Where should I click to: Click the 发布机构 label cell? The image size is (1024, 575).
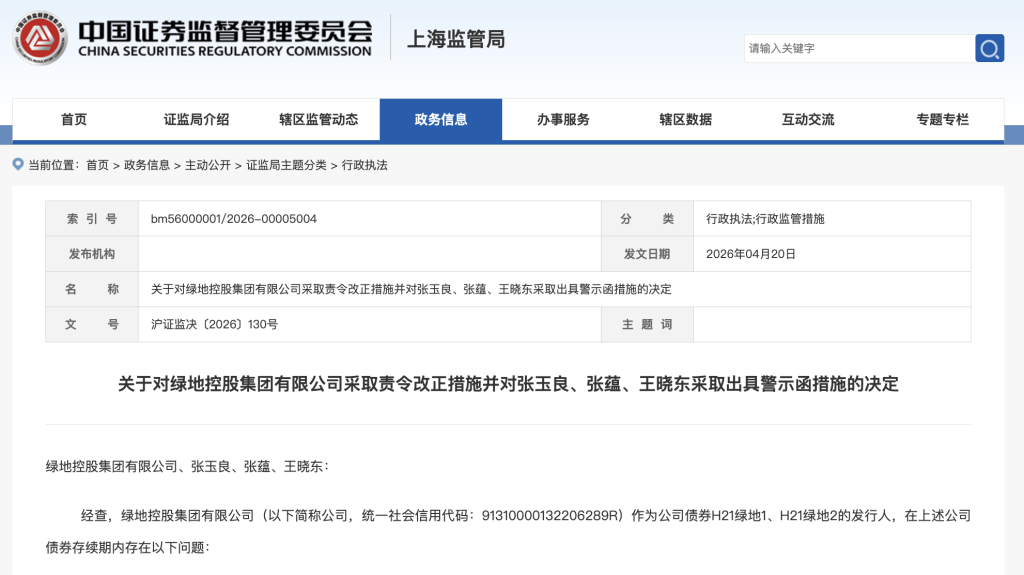pyautogui.click(x=92, y=254)
